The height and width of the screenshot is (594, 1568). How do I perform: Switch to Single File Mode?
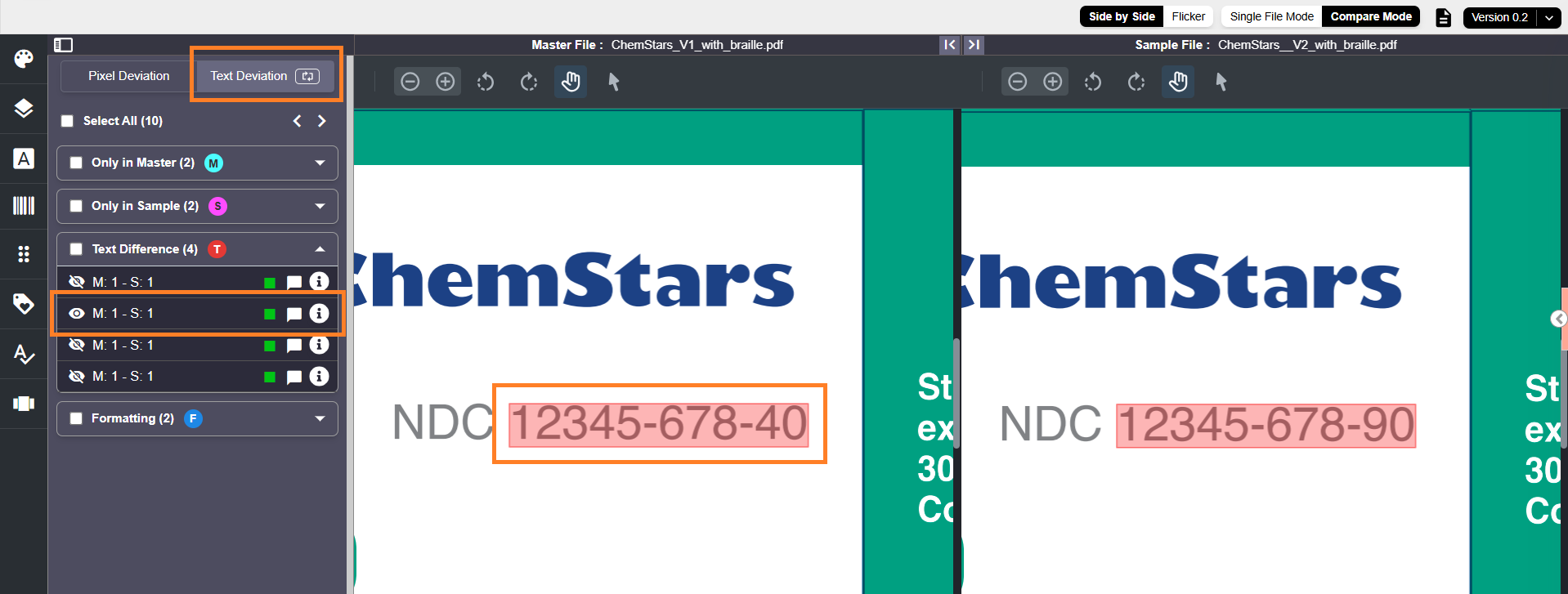click(x=1271, y=16)
